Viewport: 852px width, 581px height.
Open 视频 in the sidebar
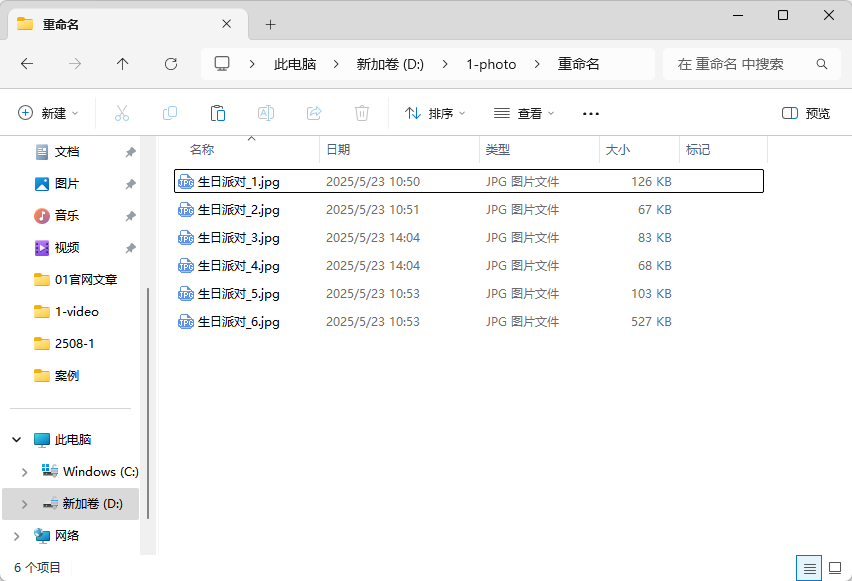pyautogui.click(x=67, y=248)
